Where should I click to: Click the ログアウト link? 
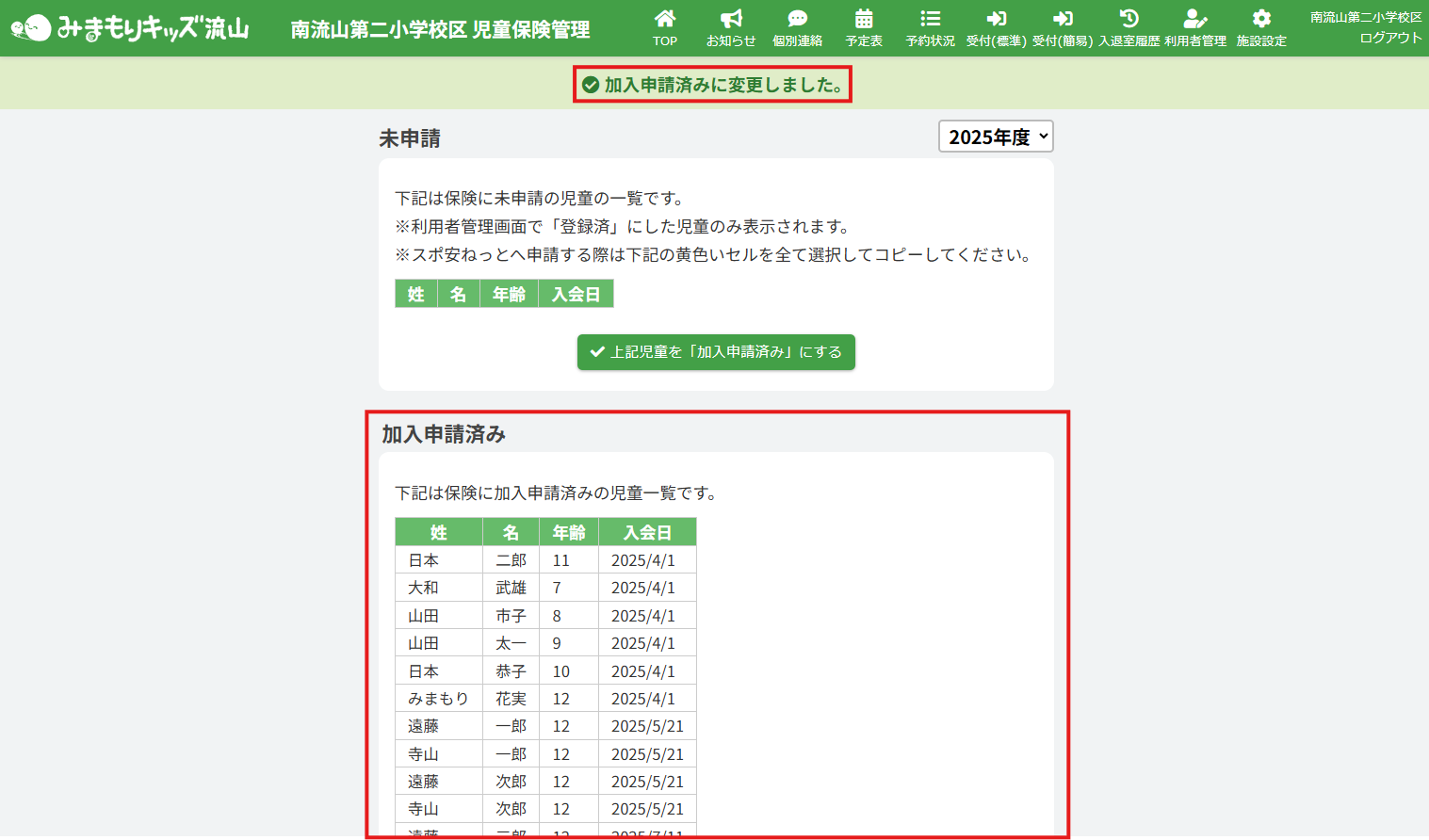pos(1390,38)
